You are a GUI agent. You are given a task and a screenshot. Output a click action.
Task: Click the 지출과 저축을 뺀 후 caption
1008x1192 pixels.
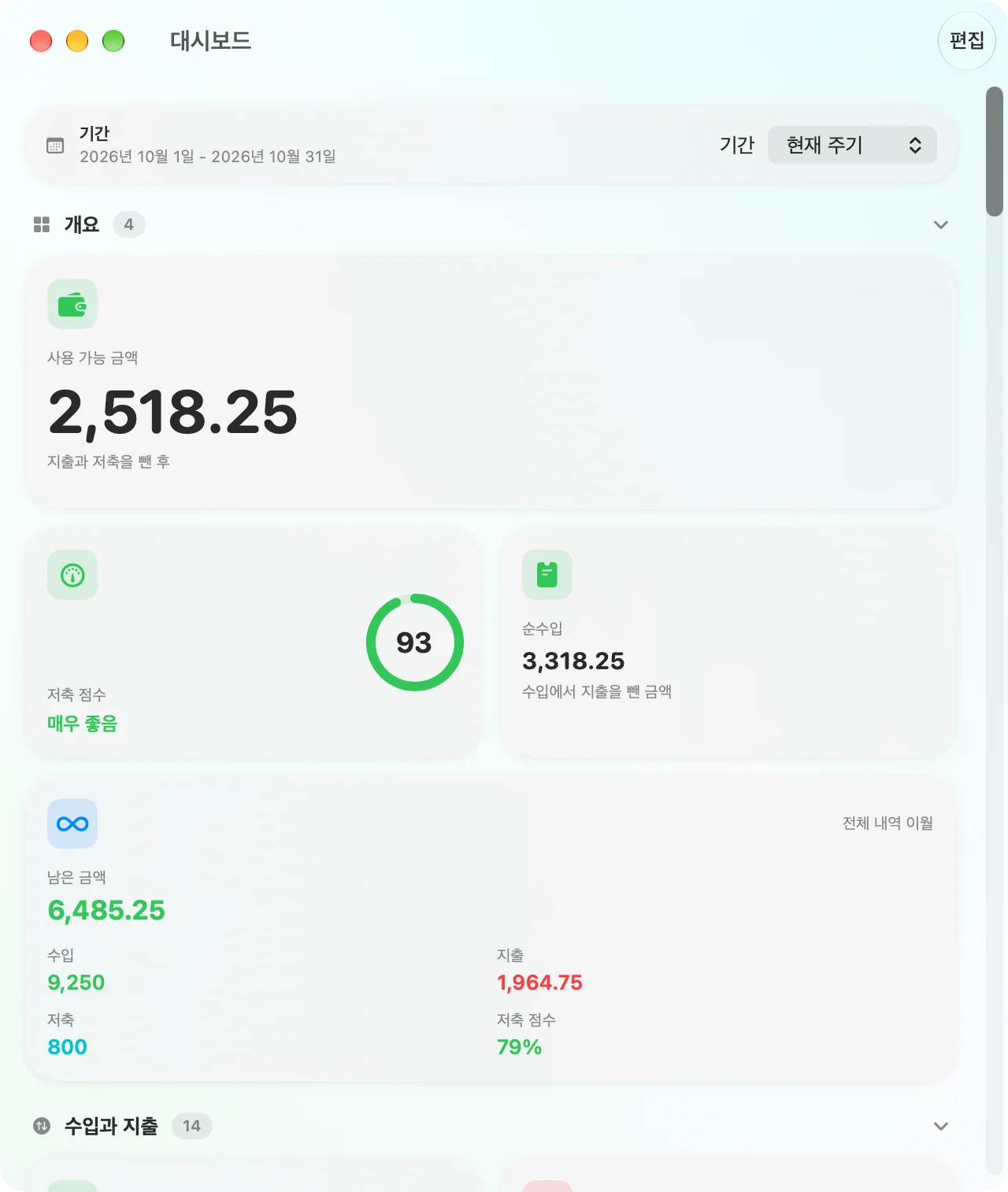click(x=109, y=461)
